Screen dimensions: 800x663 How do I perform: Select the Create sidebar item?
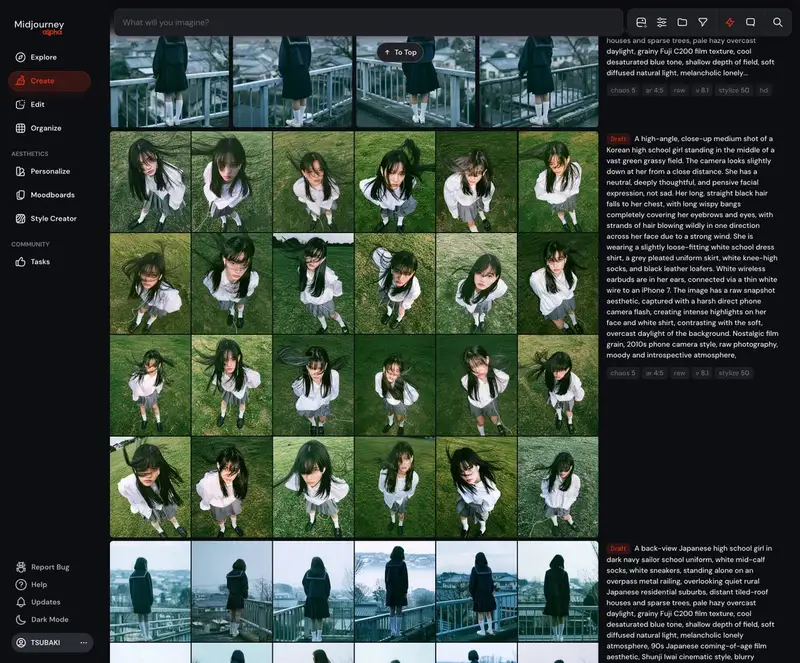pyautogui.click(x=49, y=81)
